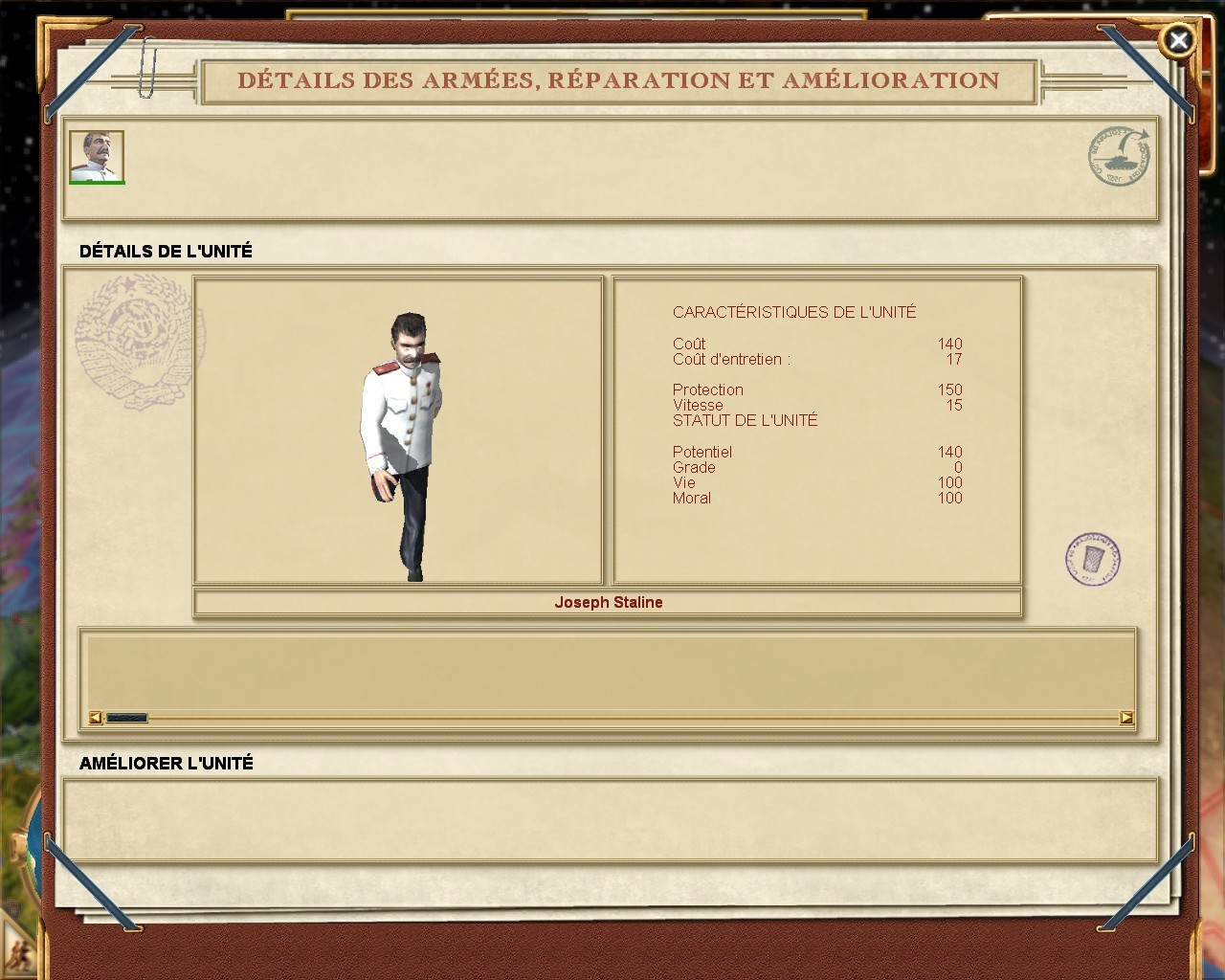The height and width of the screenshot is (980, 1225).
Task: Click Joseph Staline's portrait thumbnail
Action: click(x=96, y=155)
